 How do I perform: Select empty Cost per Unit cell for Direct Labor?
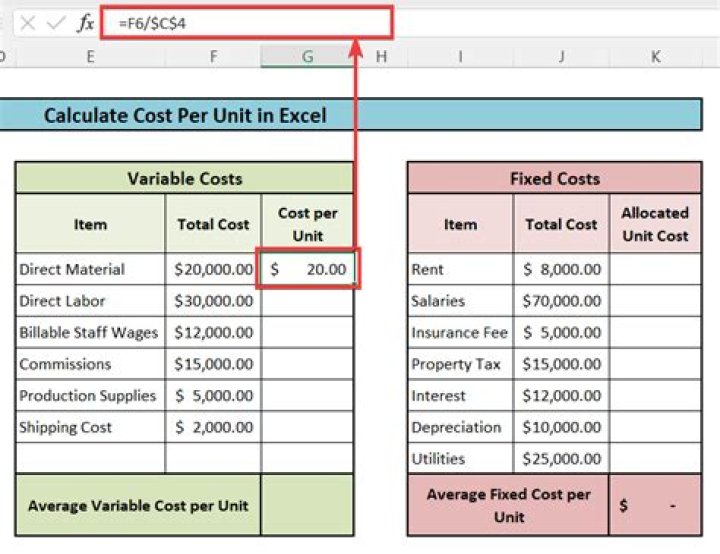(308, 301)
